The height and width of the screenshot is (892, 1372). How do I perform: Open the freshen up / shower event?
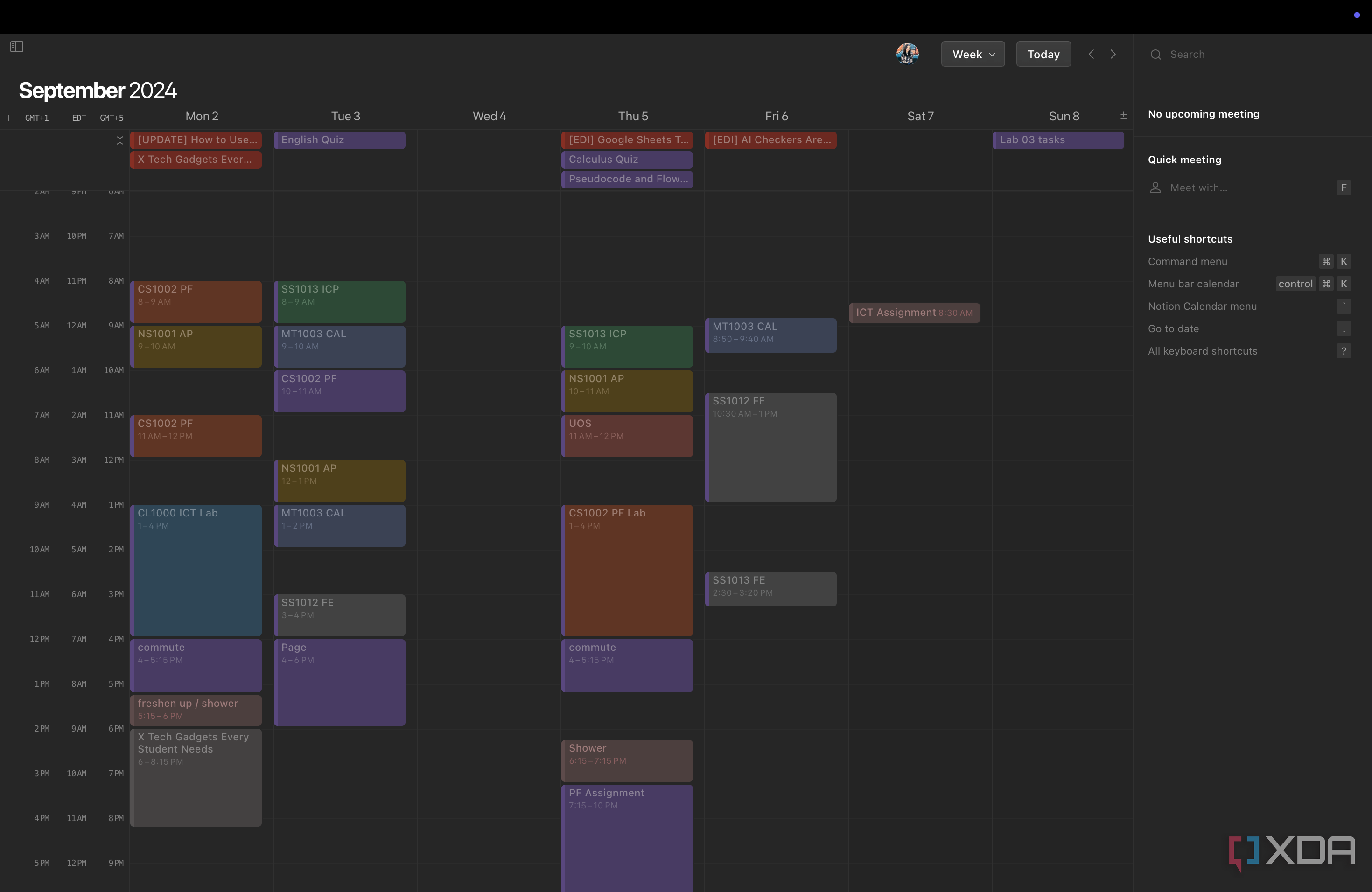196,710
